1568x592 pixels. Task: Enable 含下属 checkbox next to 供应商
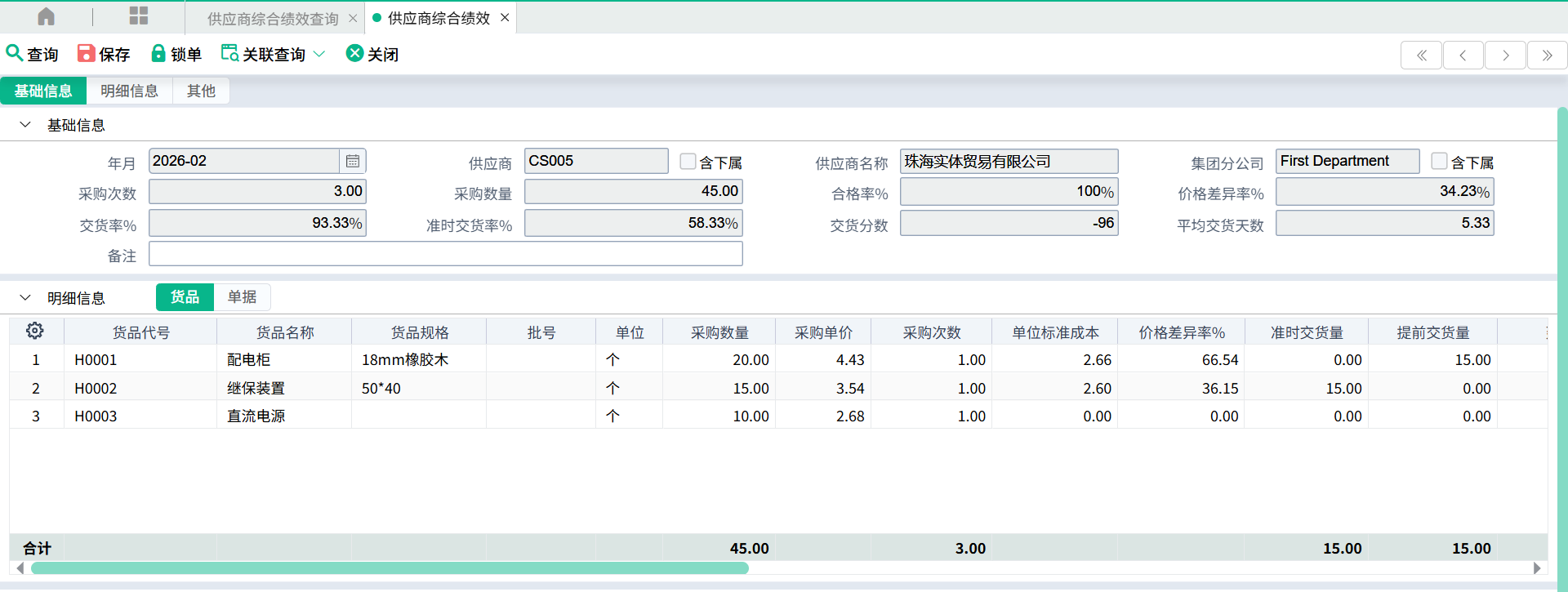tap(688, 162)
